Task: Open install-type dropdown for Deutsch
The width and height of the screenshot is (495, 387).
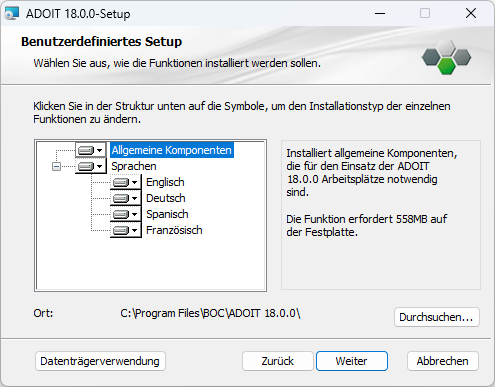Action: pyautogui.click(x=126, y=198)
